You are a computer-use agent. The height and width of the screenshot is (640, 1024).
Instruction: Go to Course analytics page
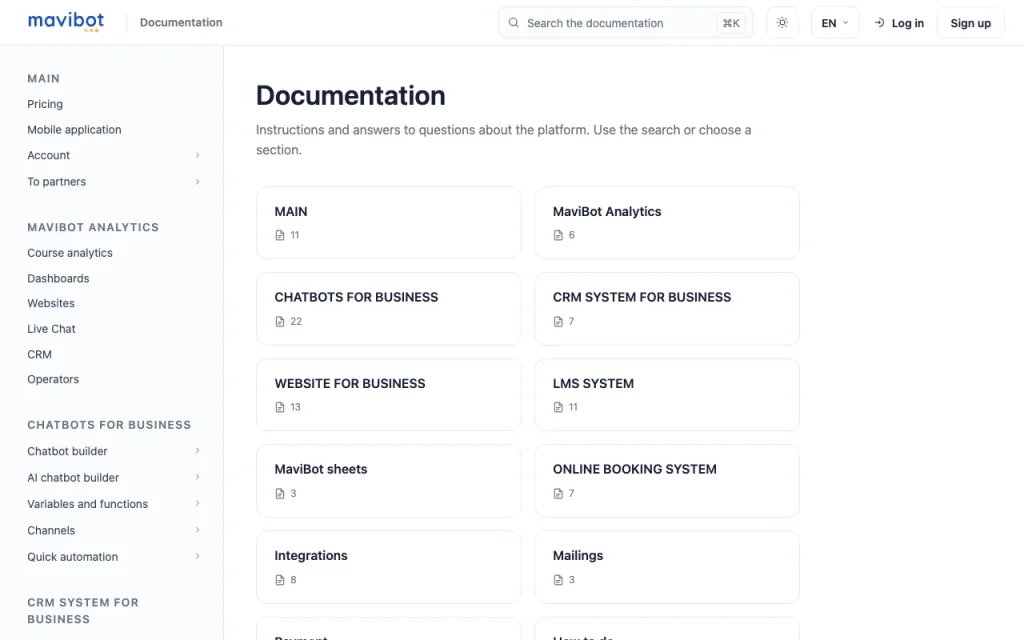point(70,253)
